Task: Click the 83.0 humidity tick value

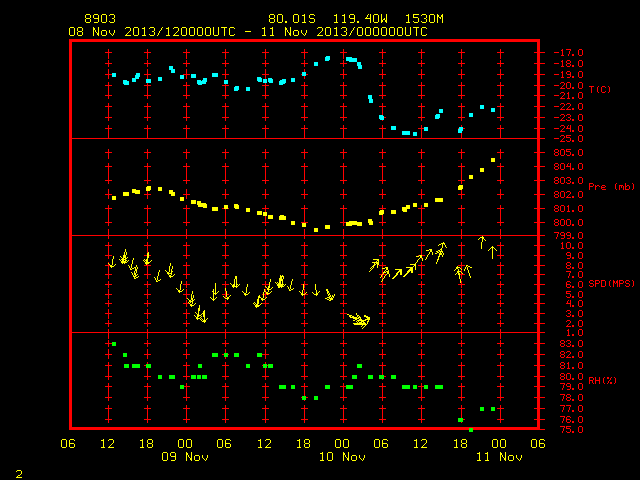Action: click(571, 344)
